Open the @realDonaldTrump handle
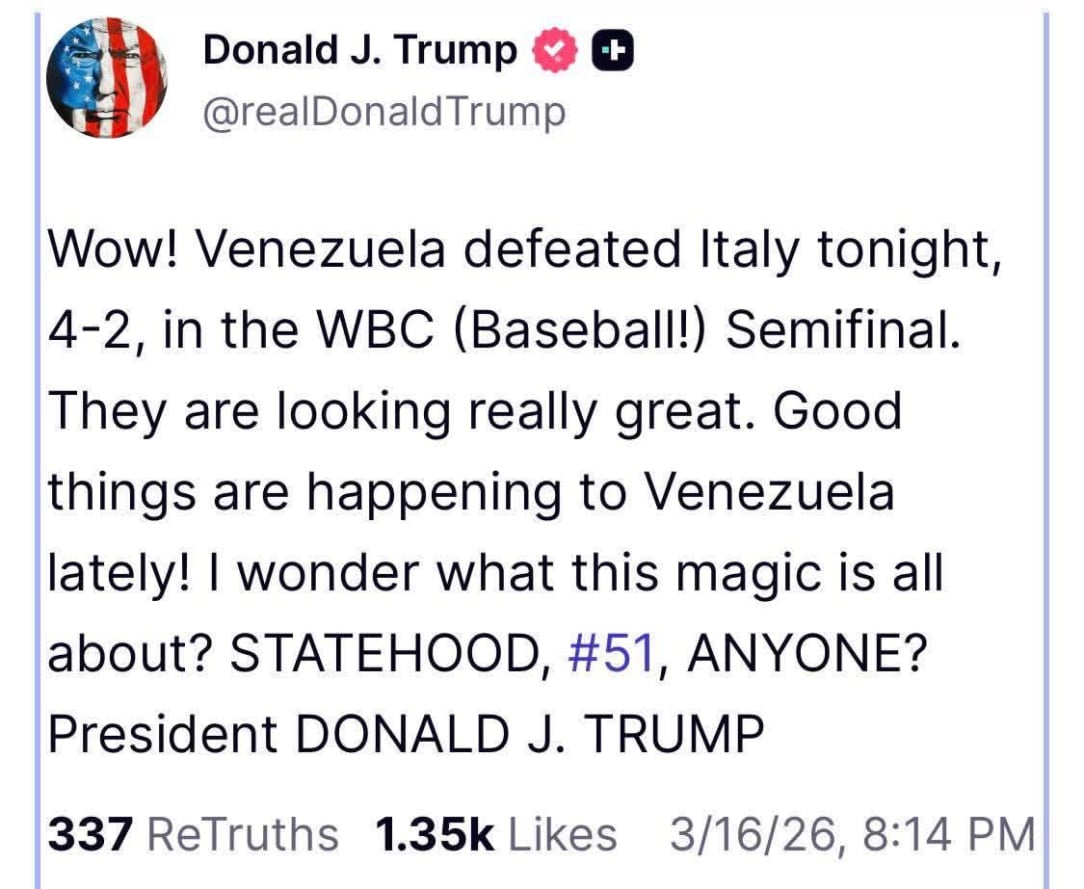The height and width of the screenshot is (889, 1084). [x=384, y=113]
